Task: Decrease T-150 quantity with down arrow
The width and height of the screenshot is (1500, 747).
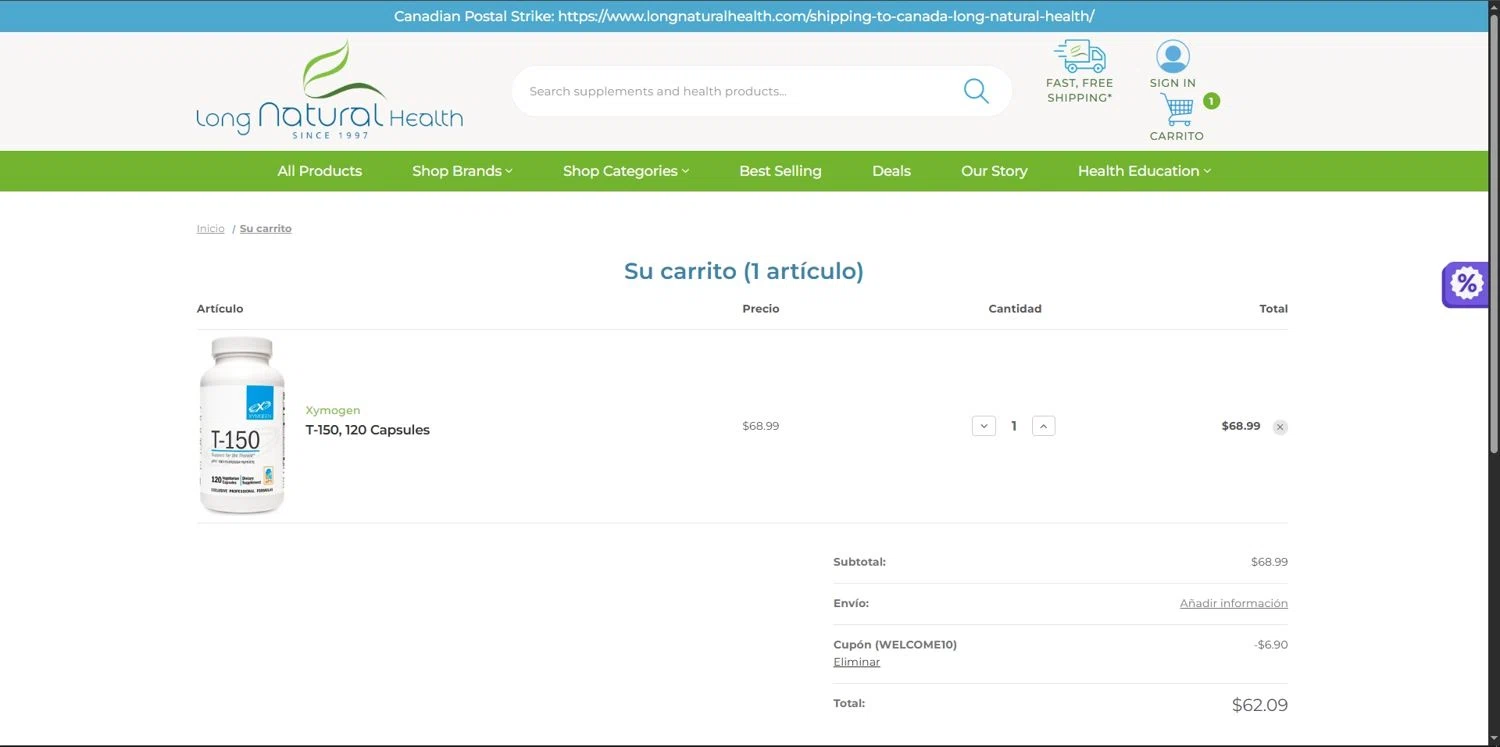Action: pyautogui.click(x=984, y=426)
